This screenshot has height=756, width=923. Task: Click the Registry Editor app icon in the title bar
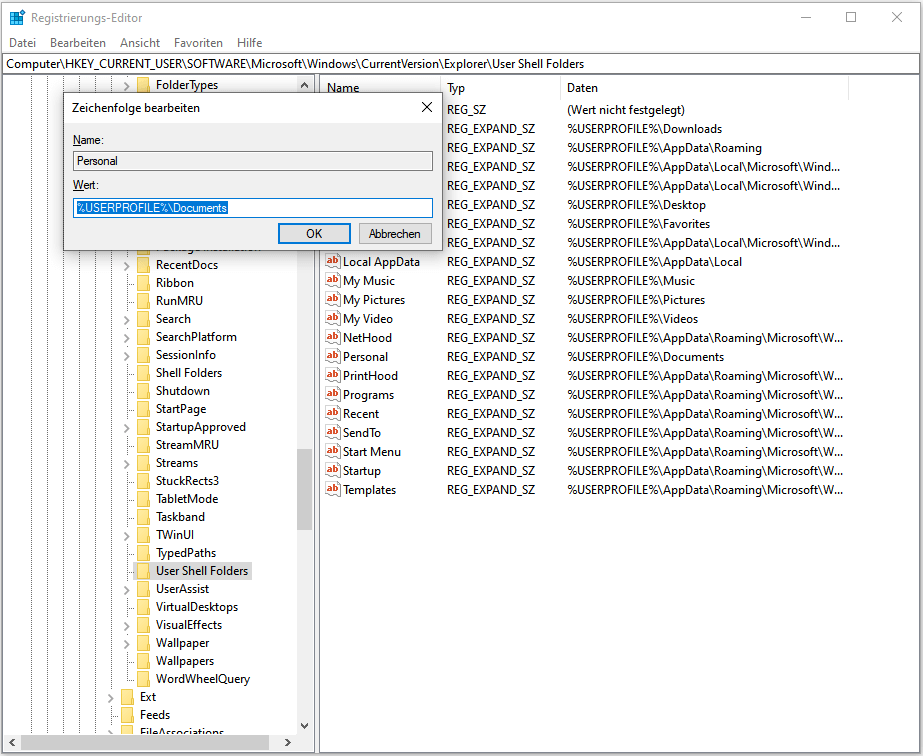click(x=17, y=18)
